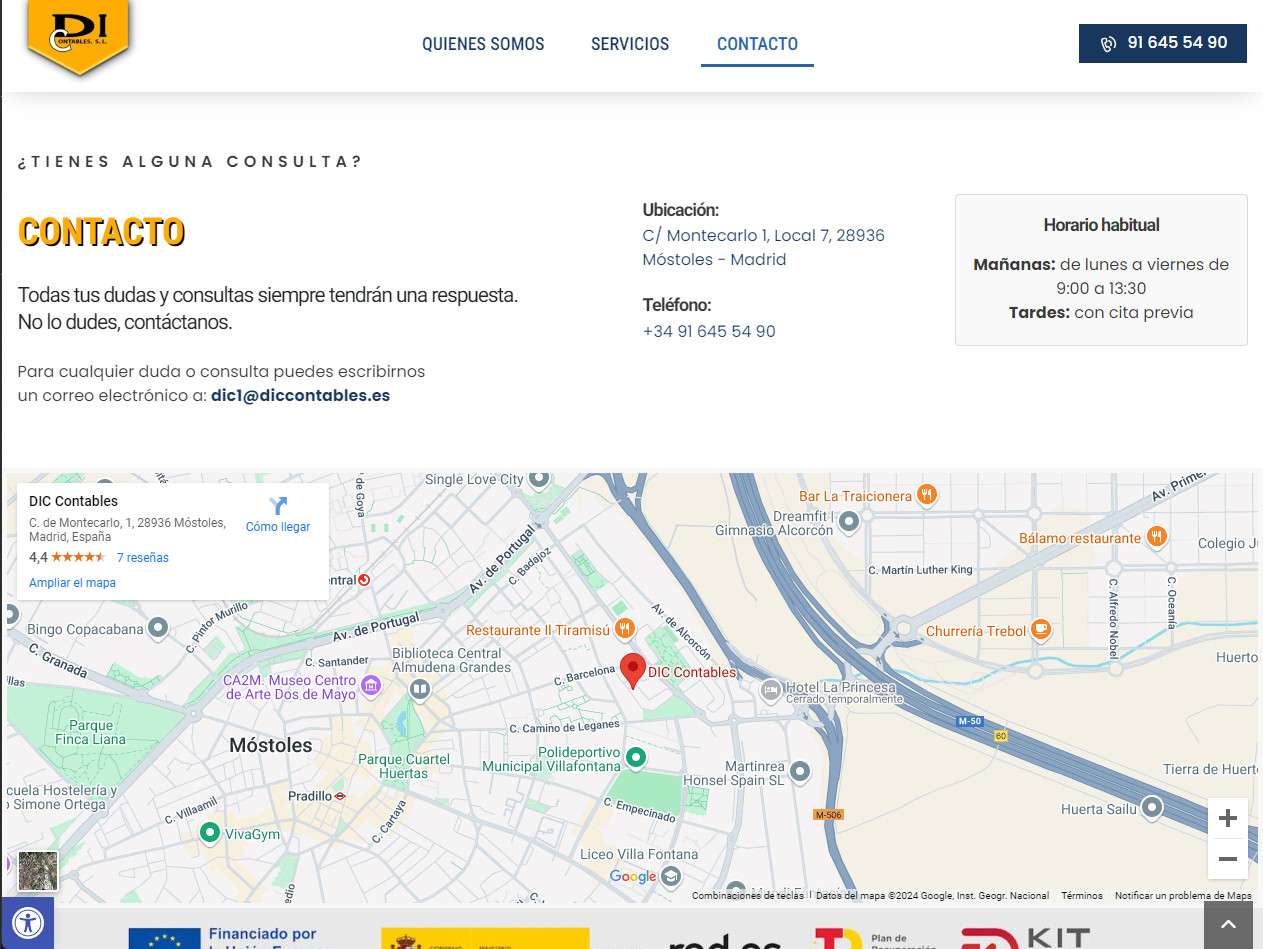Screen dimensions: 1263x949
Task: Click the Cómo llegar directions icon
Action: coord(278,506)
